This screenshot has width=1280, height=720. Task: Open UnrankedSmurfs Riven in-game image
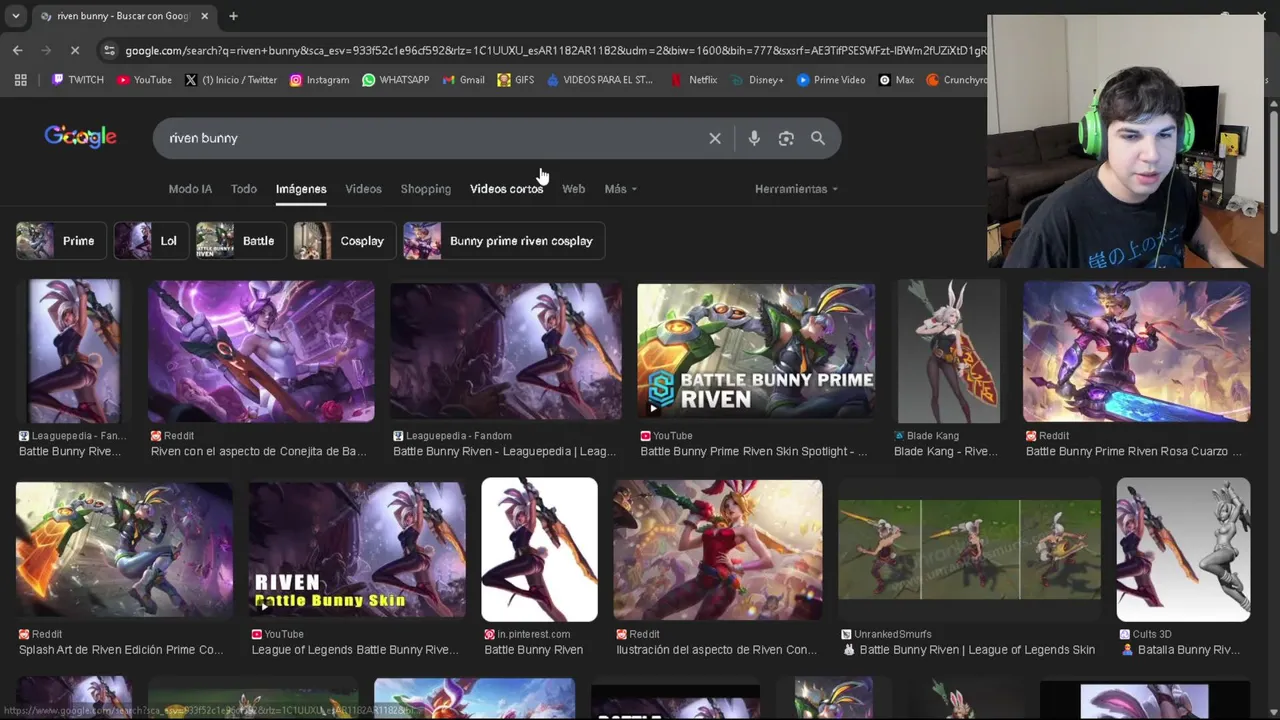coord(969,549)
